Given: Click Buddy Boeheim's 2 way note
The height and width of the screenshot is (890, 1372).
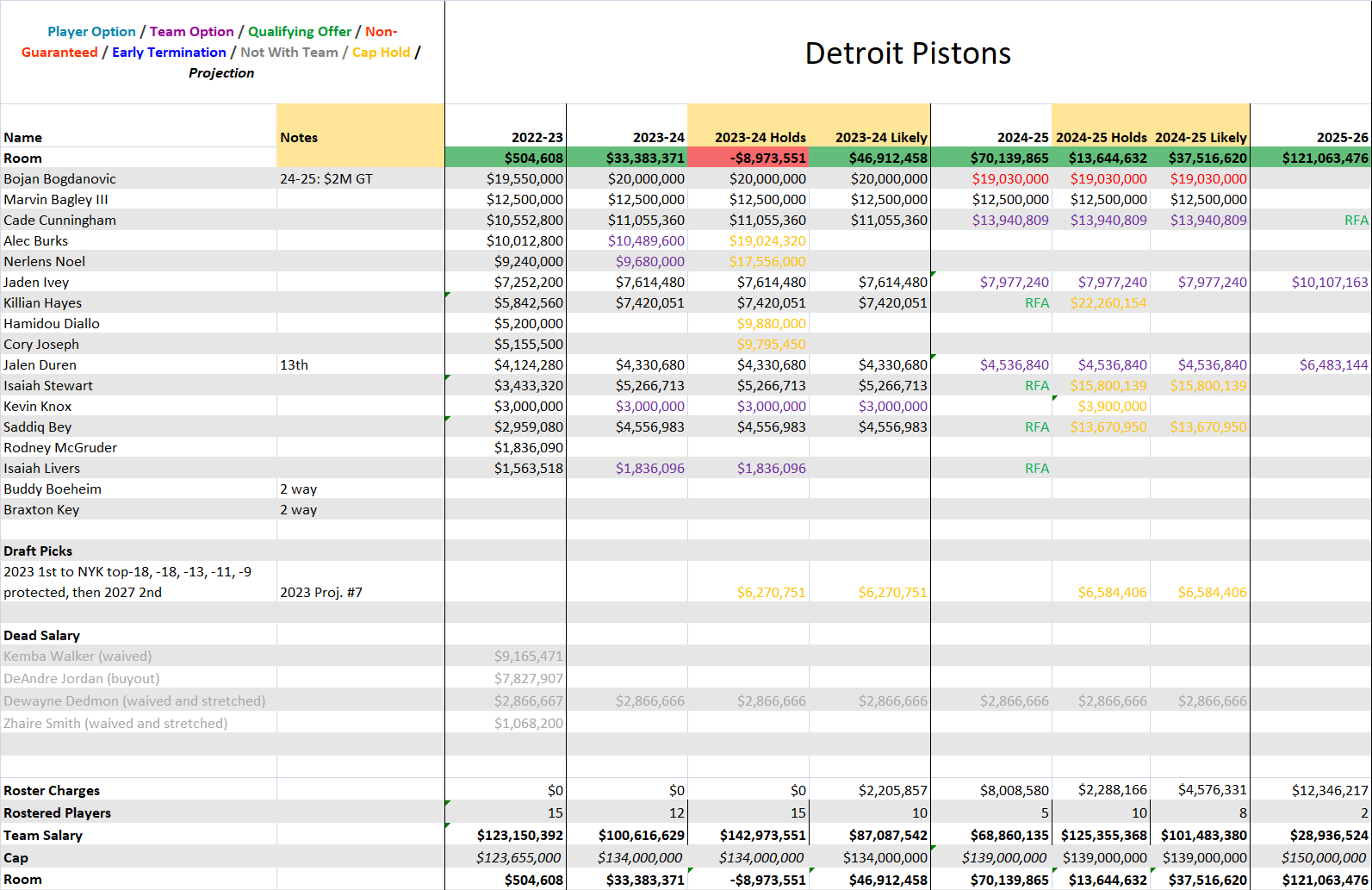Looking at the screenshot, I should (298, 489).
